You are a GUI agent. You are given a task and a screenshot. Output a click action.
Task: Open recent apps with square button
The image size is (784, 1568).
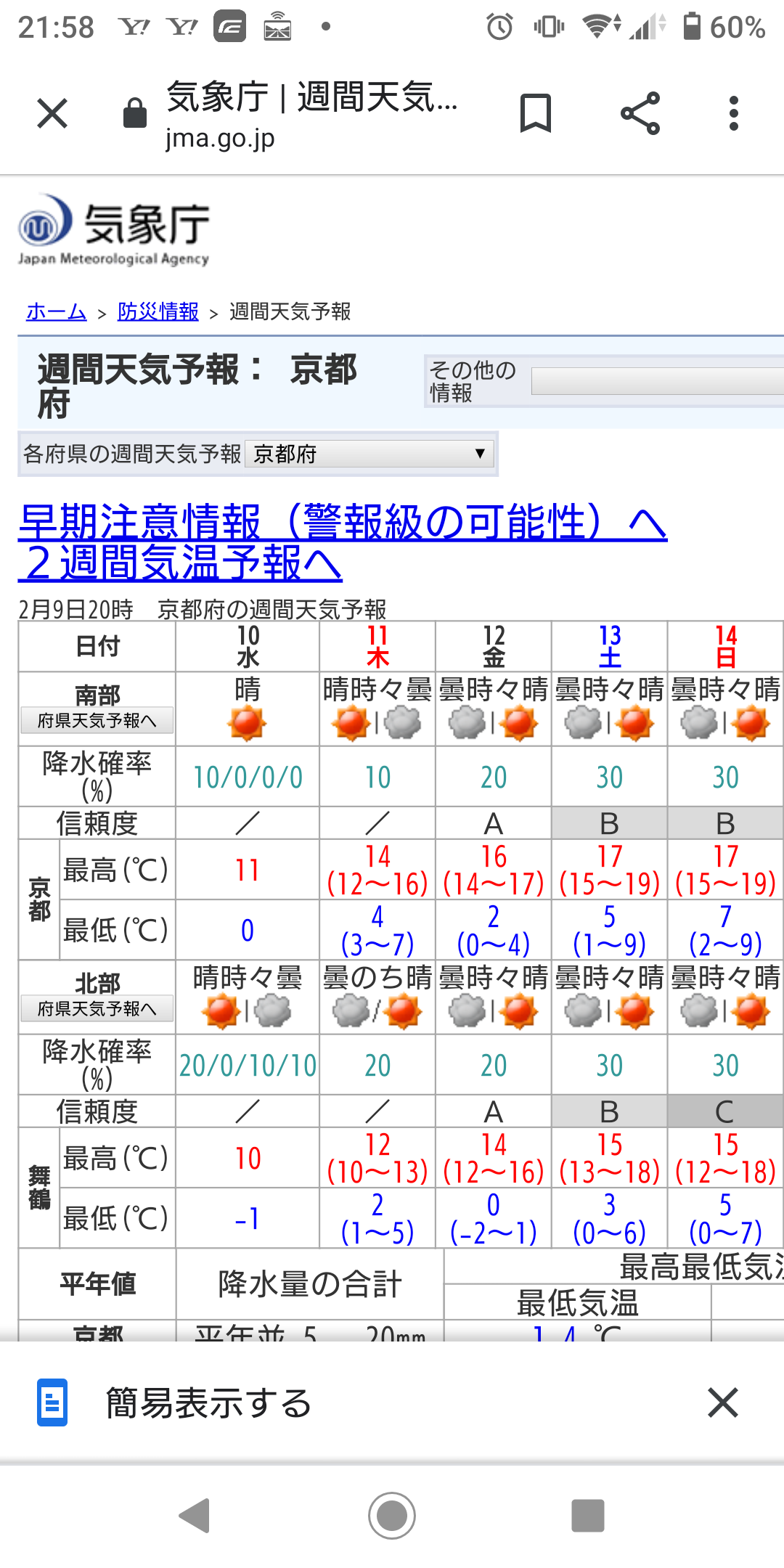tap(587, 1515)
